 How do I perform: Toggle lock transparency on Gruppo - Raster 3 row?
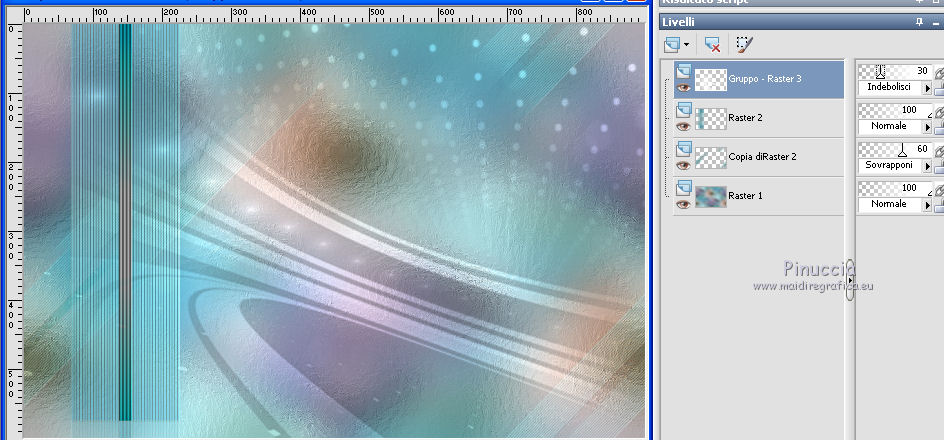point(939,89)
